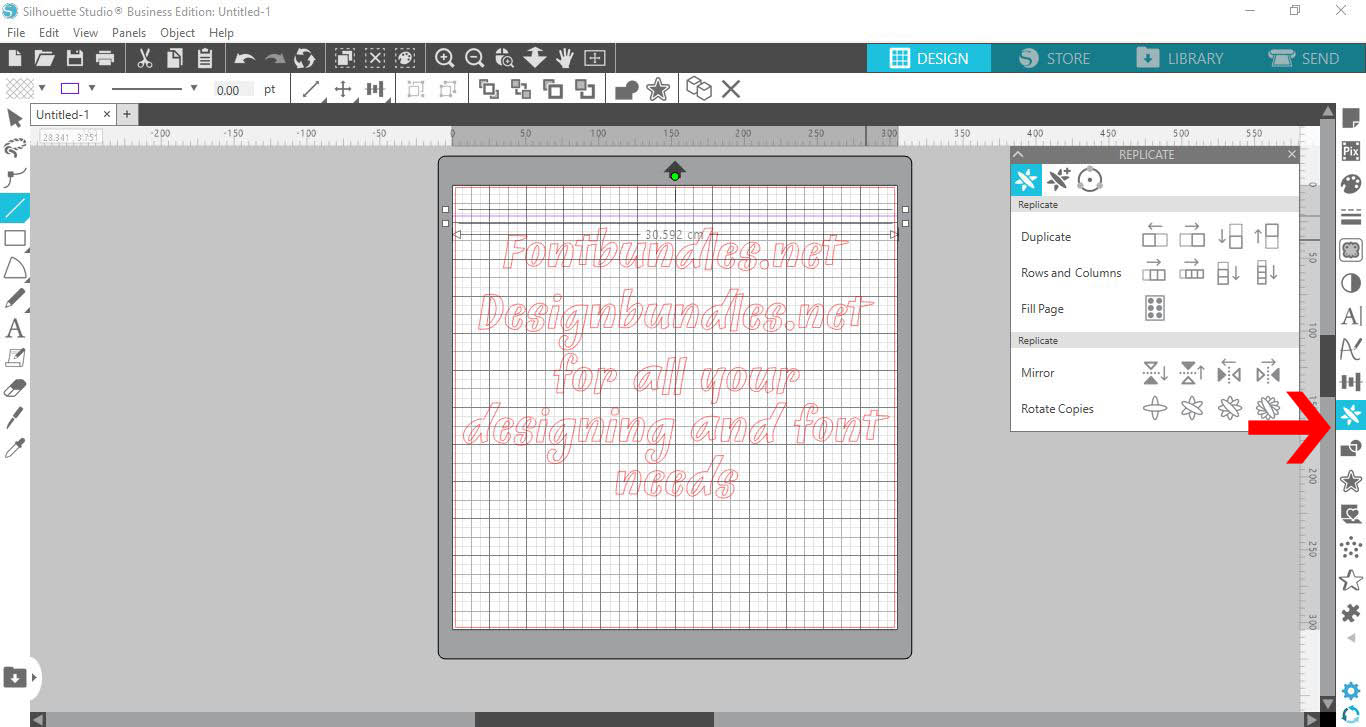Image resolution: width=1366 pixels, height=727 pixels.
Task: Click the New document icon
Action: tap(15, 58)
